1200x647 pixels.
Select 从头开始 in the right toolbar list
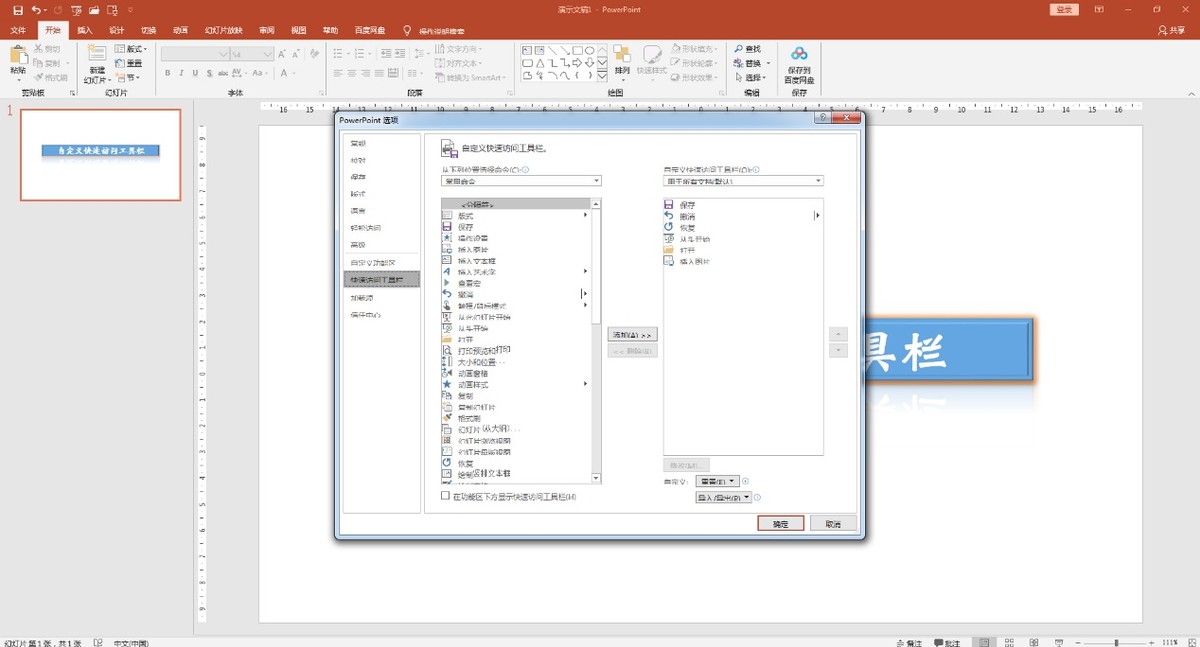(741, 239)
